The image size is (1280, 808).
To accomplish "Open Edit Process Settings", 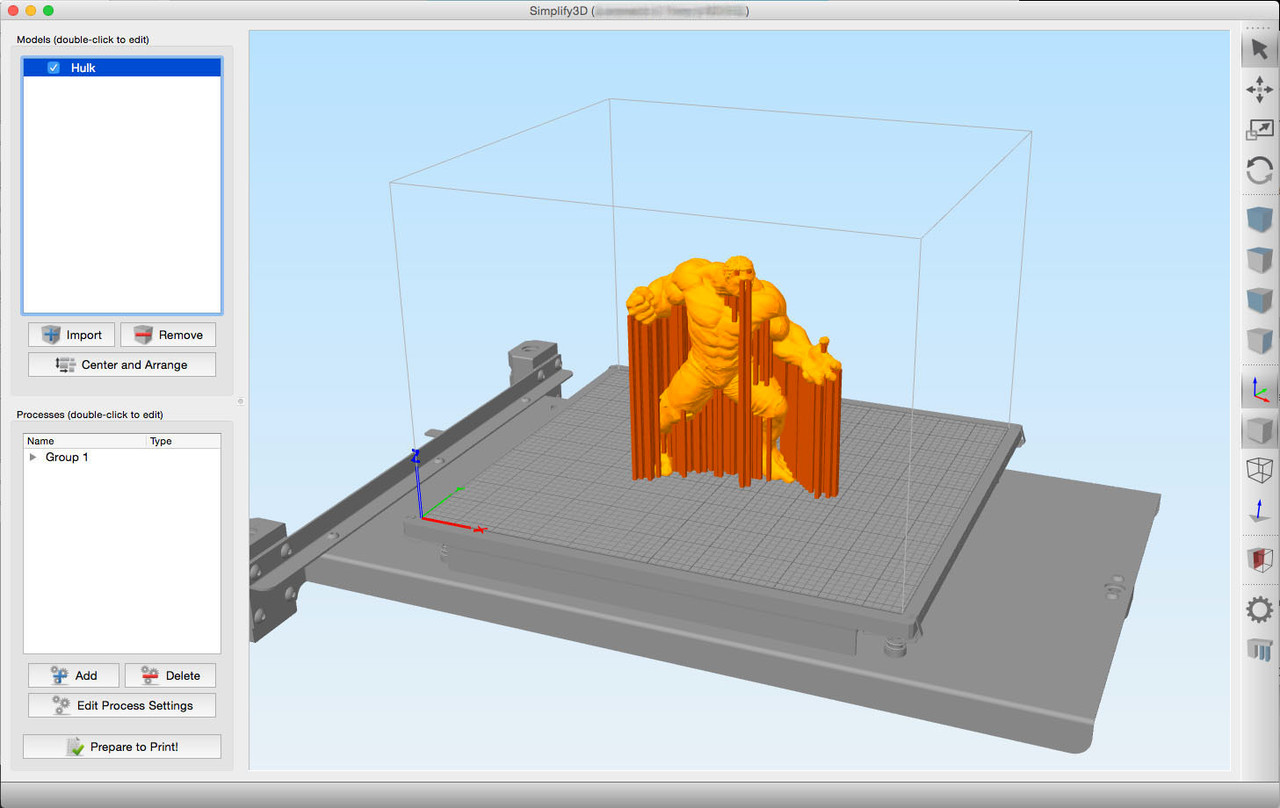I will click(x=122, y=706).
